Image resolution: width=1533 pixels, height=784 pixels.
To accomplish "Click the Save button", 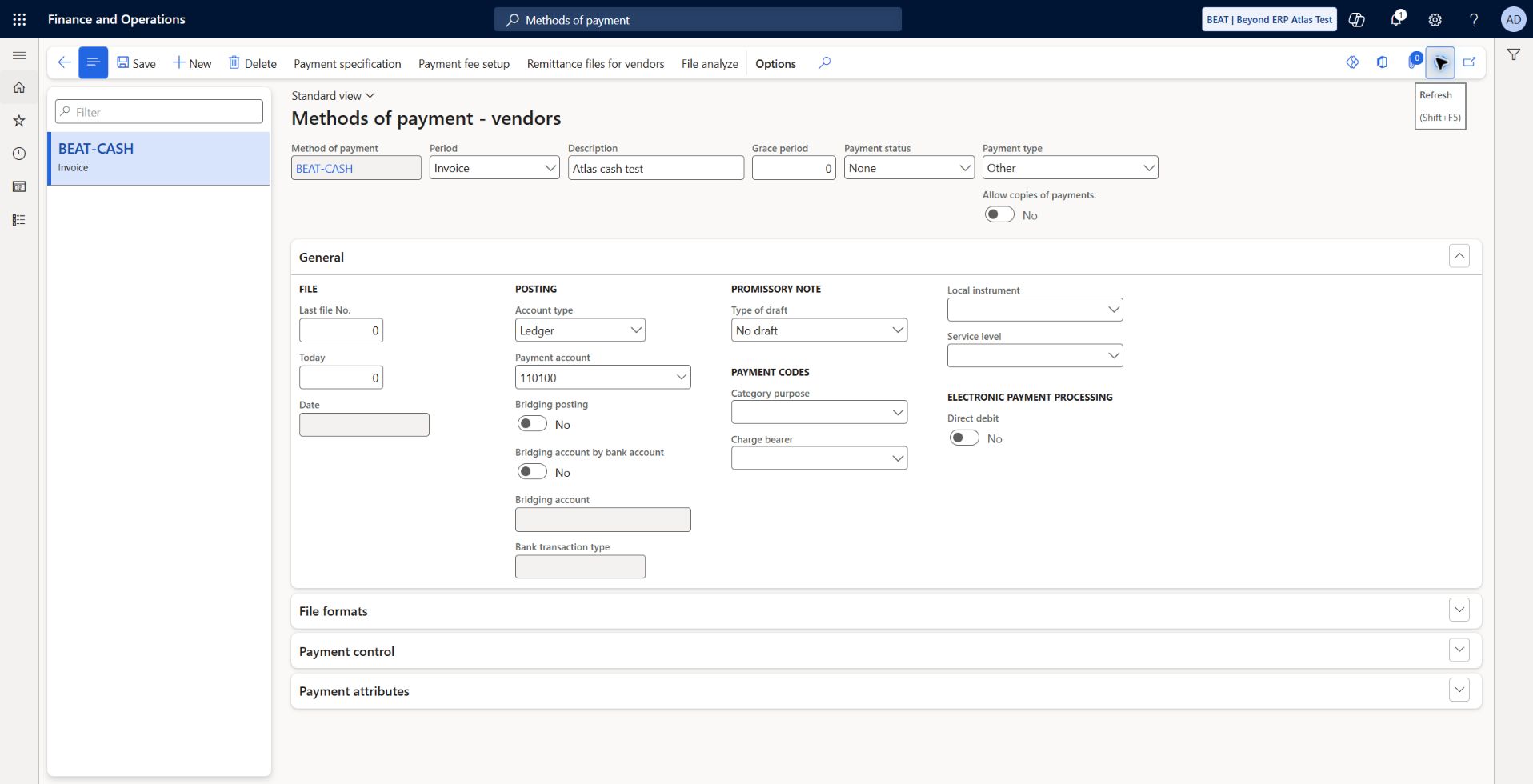I will pyautogui.click(x=136, y=63).
